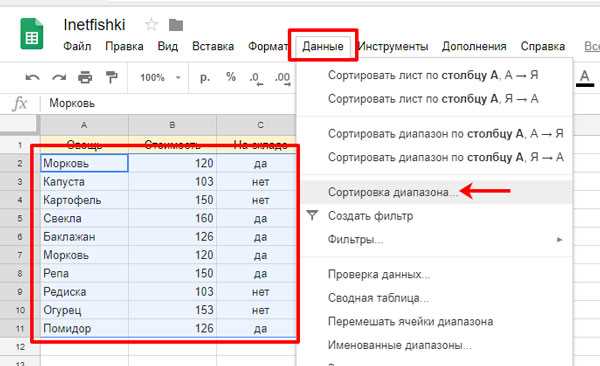This screenshot has height=366, width=600.
Task: Open the text color tool (underlined A)
Action: (584, 78)
